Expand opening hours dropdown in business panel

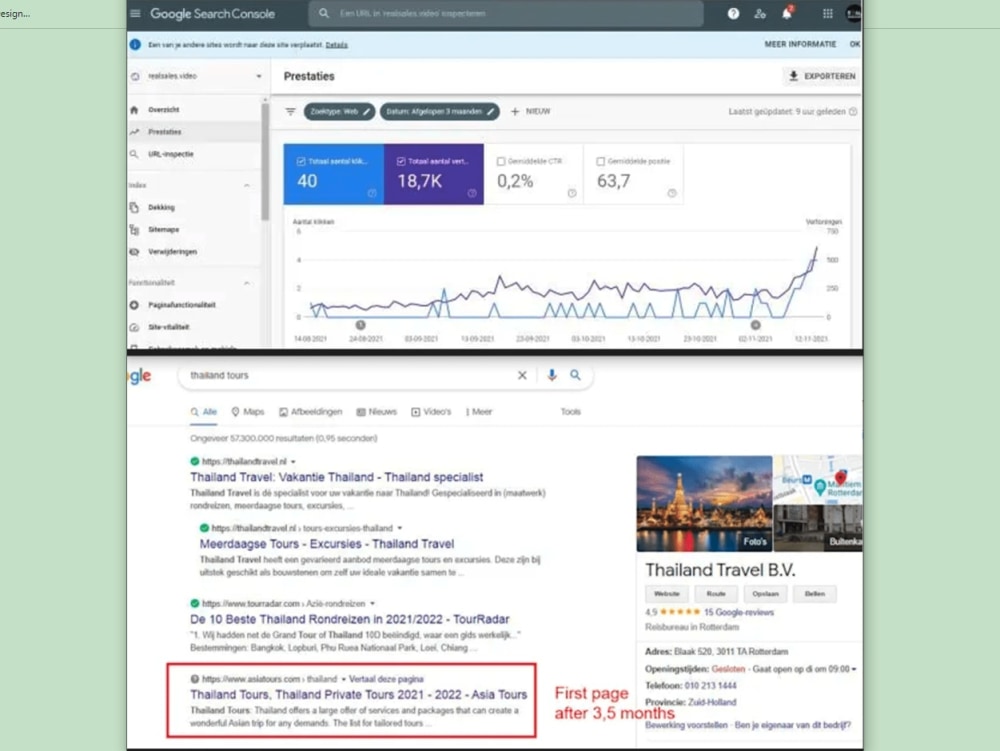pos(854,669)
